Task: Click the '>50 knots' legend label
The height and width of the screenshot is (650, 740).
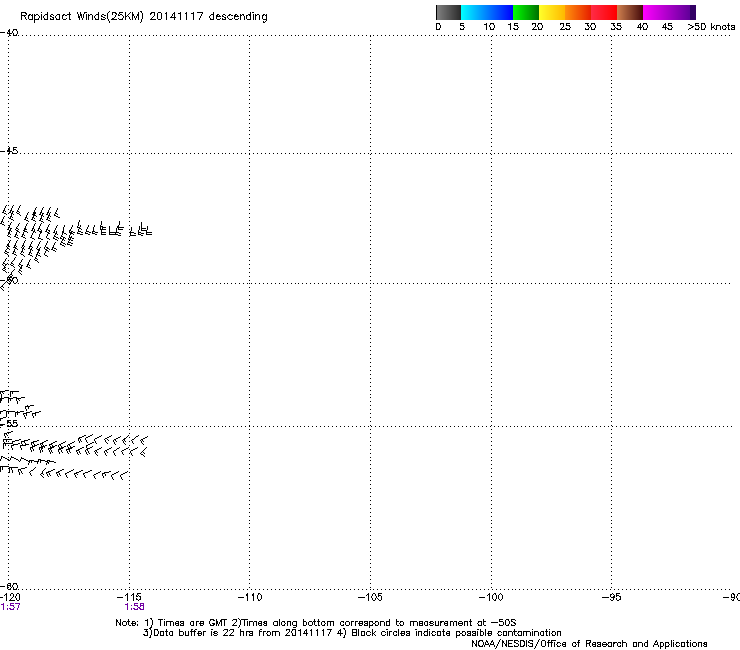Action: click(711, 27)
